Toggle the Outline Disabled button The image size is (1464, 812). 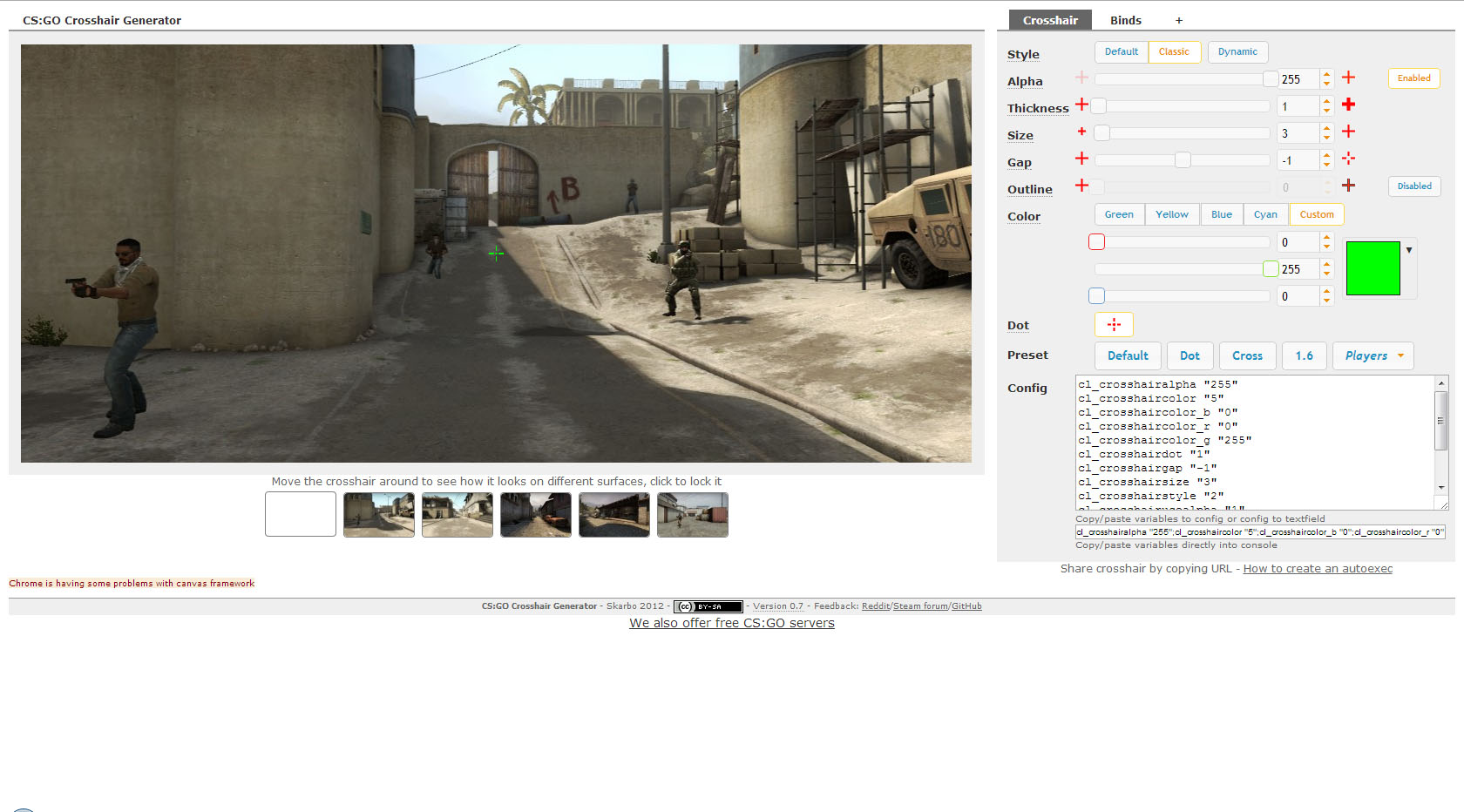1413,186
